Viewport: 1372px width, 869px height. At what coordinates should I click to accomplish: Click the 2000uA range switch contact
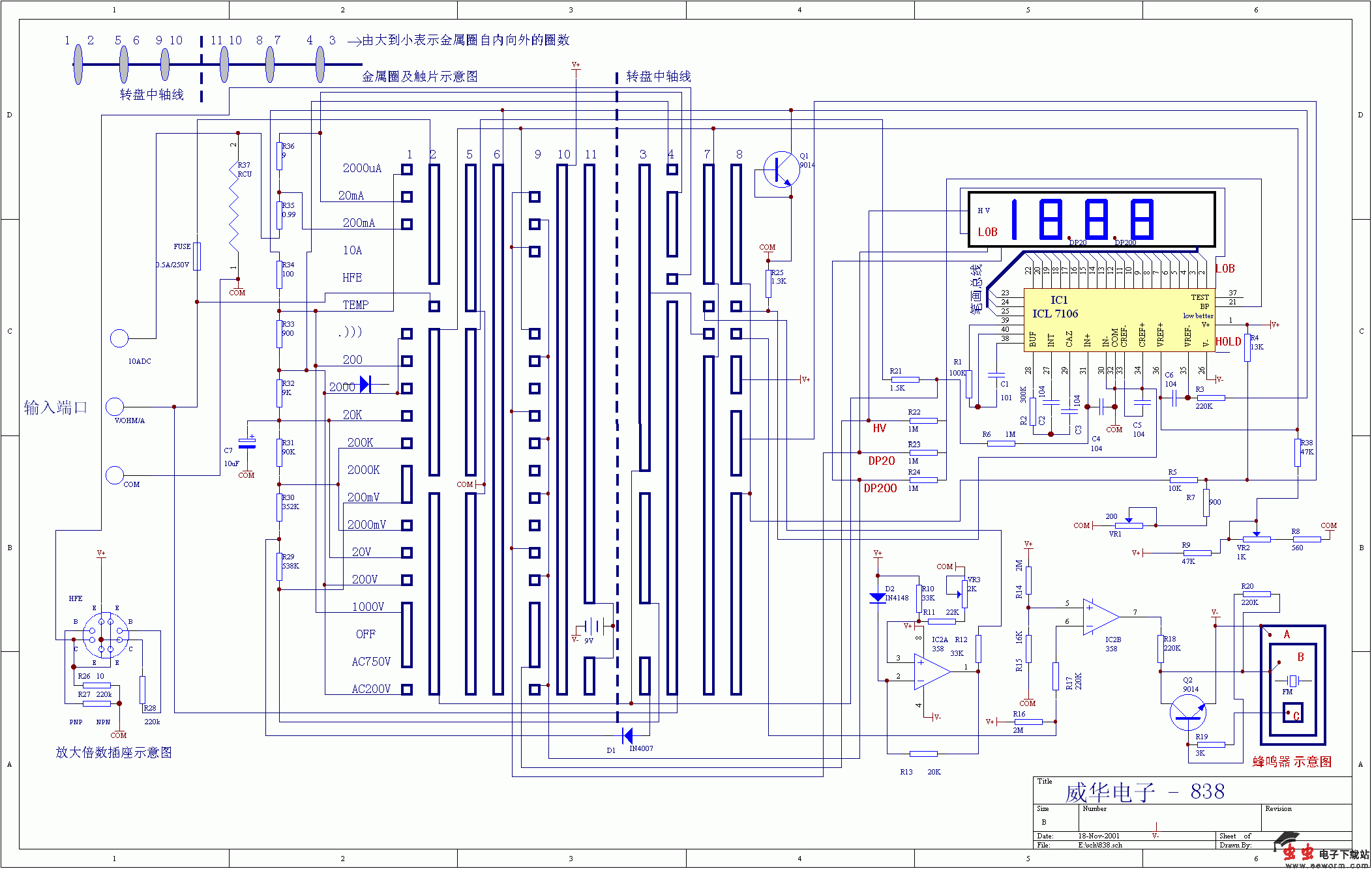pyautogui.click(x=406, y=169)
